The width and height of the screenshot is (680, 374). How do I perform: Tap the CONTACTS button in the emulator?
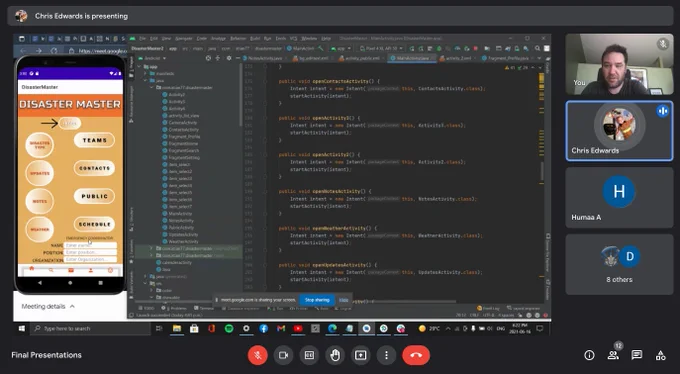95,168
